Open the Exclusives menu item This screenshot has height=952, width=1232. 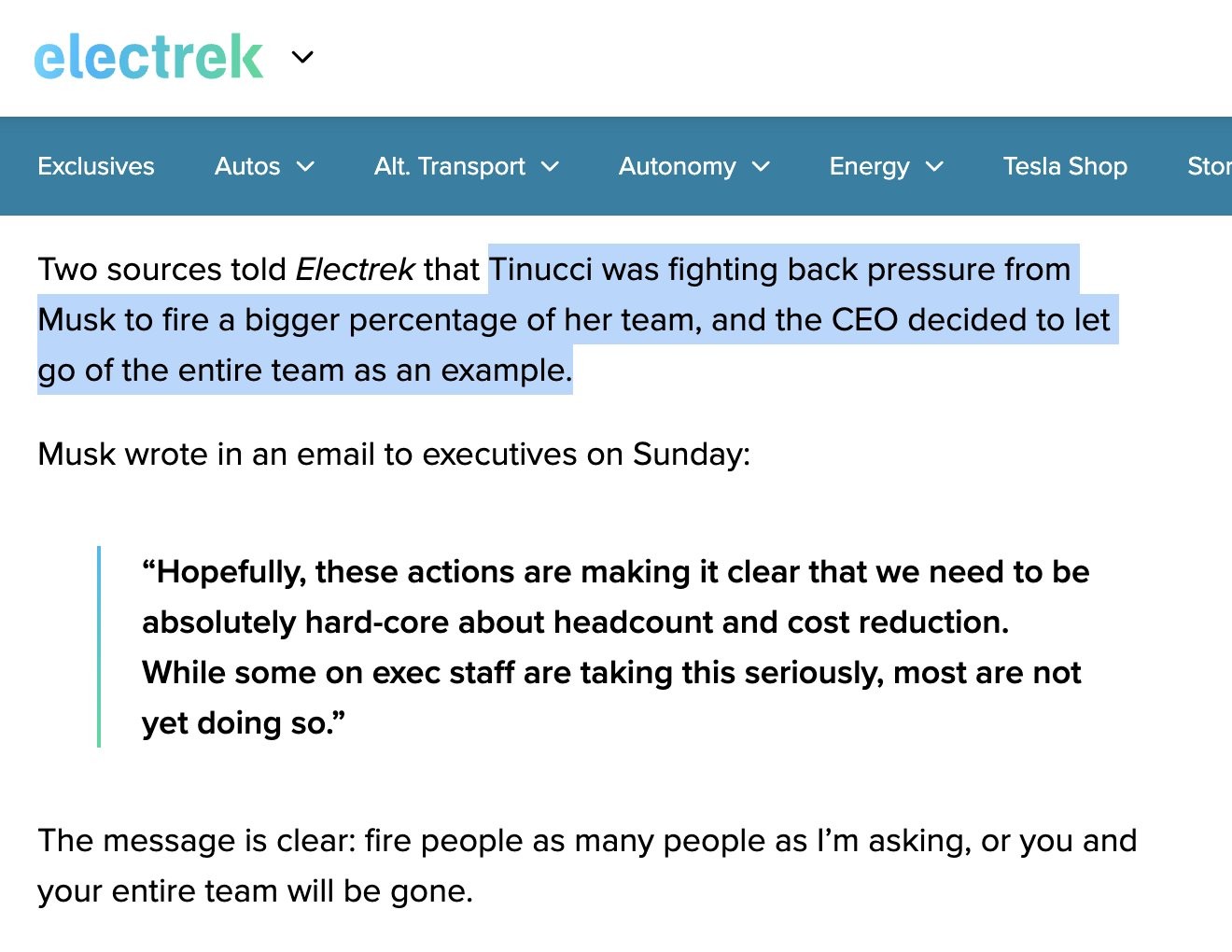tap(96, 166)
